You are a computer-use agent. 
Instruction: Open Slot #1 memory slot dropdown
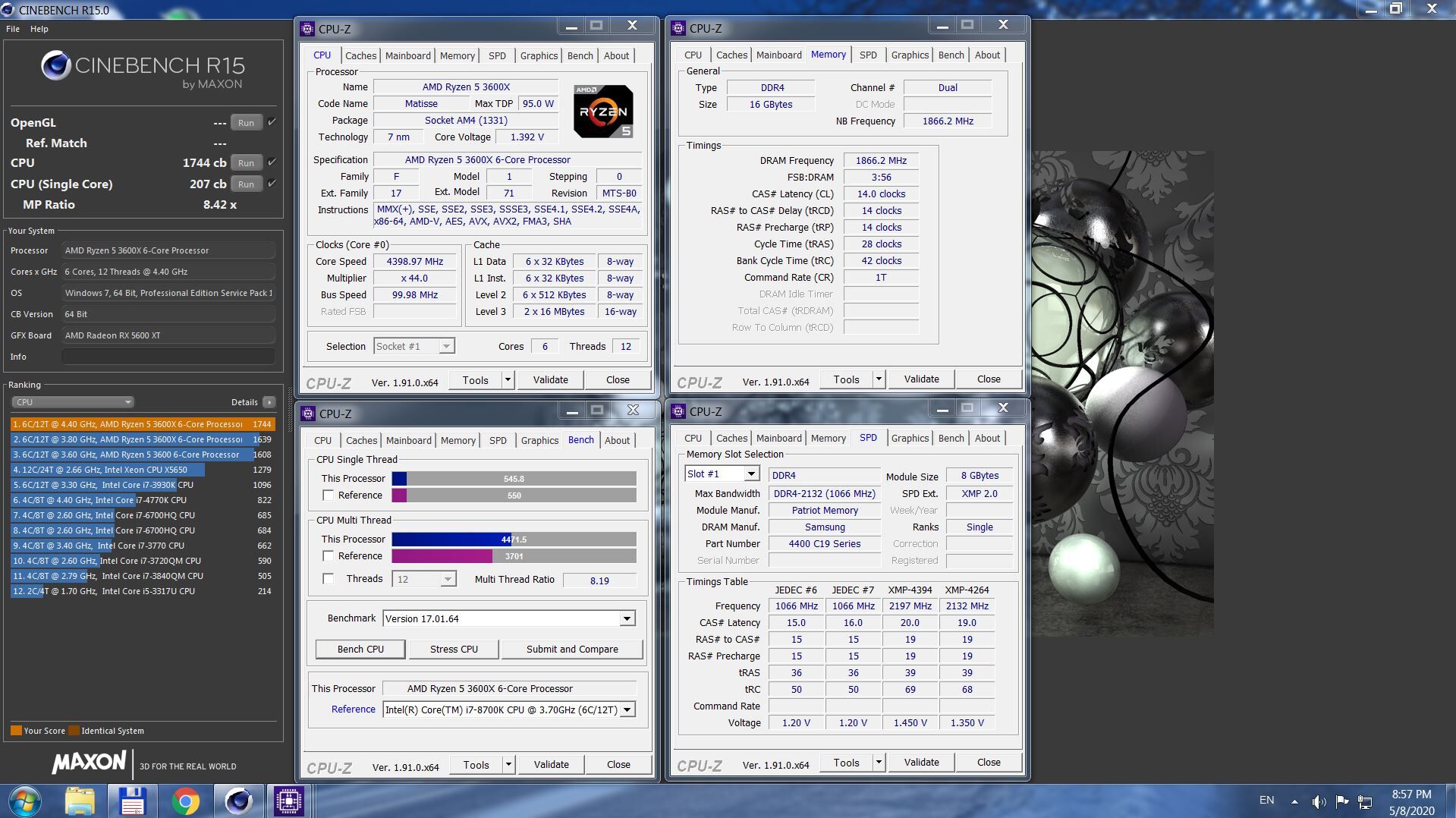[x=751, y=473]
